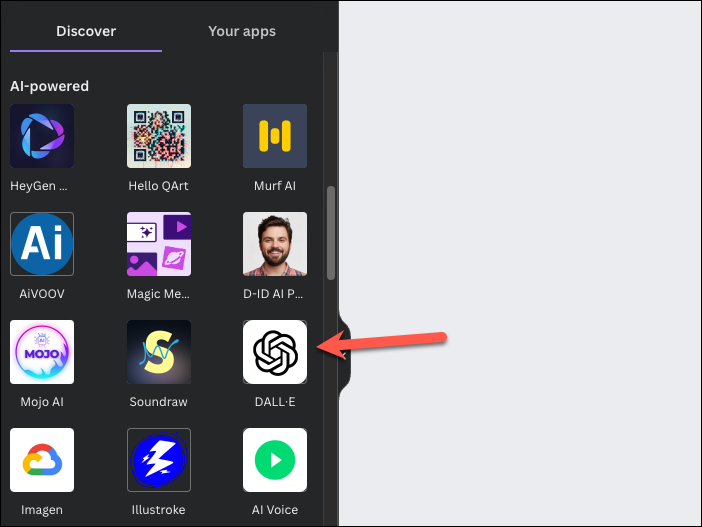Select the Hello QArt app icon
This screenshot has width=702, height=527.
point(159,136)
